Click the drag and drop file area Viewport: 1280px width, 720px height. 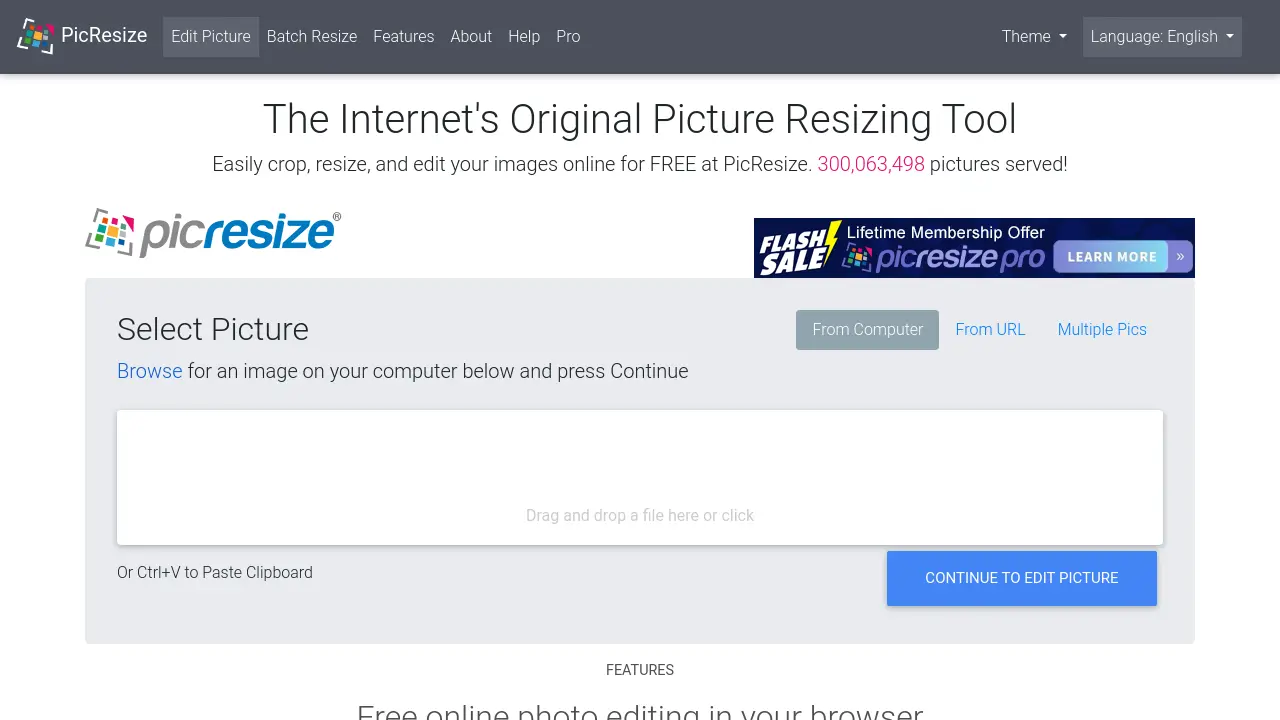[x=640, y=478]
